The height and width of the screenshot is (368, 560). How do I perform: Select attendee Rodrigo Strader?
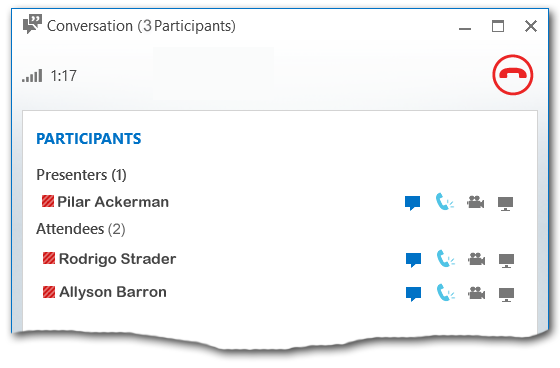(x=117, y=259)
